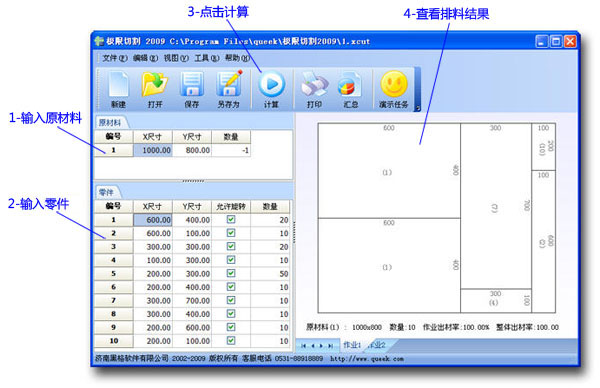
Task: Go to first job with navigation arrow
Action: tap(303, 346)
